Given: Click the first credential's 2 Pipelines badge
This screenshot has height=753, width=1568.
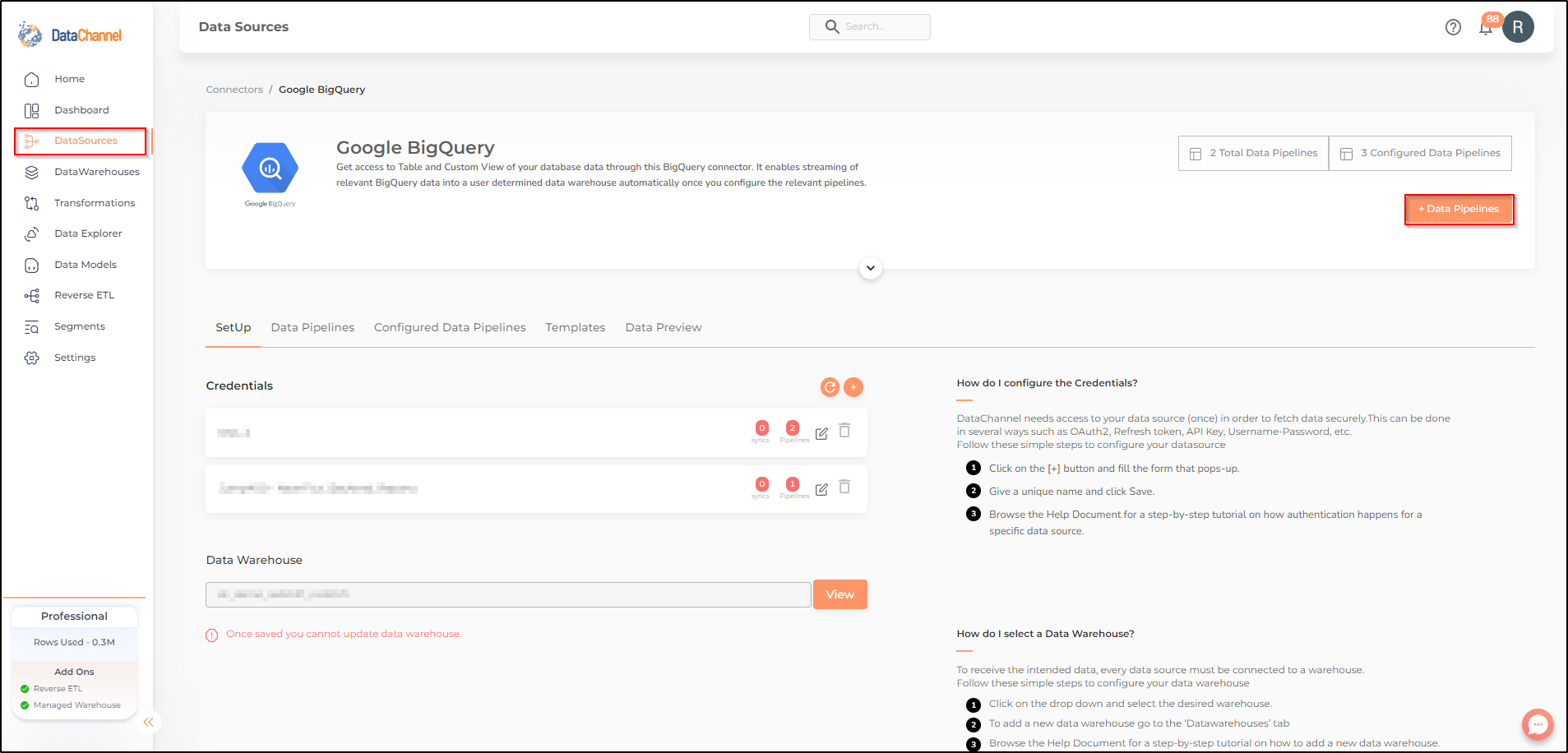Looking at the screenshot, I should (x=793, y=432).
